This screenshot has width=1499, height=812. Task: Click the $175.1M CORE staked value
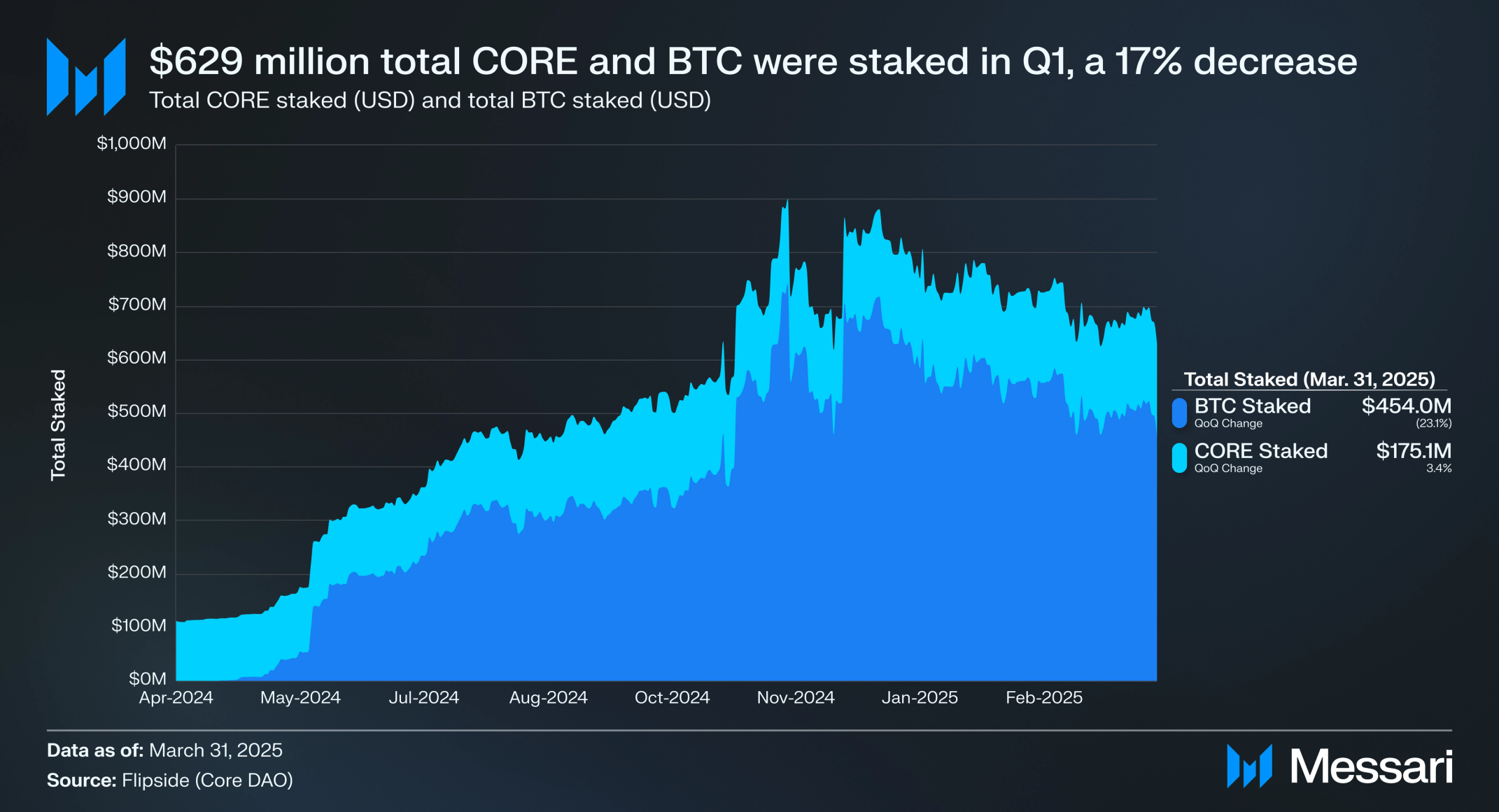1414,450
